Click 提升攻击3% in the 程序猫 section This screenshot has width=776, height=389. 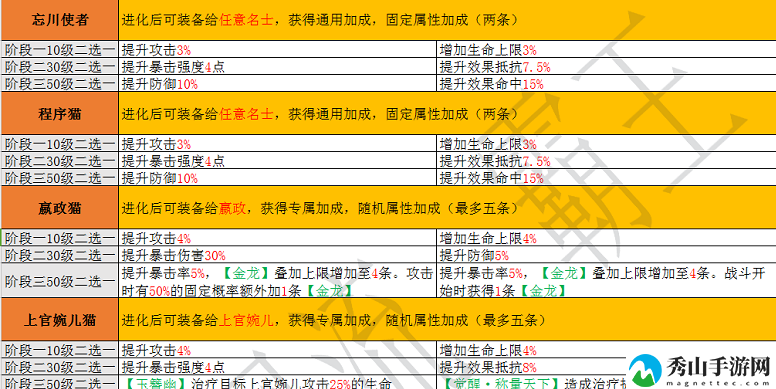(x=278, y=144)
